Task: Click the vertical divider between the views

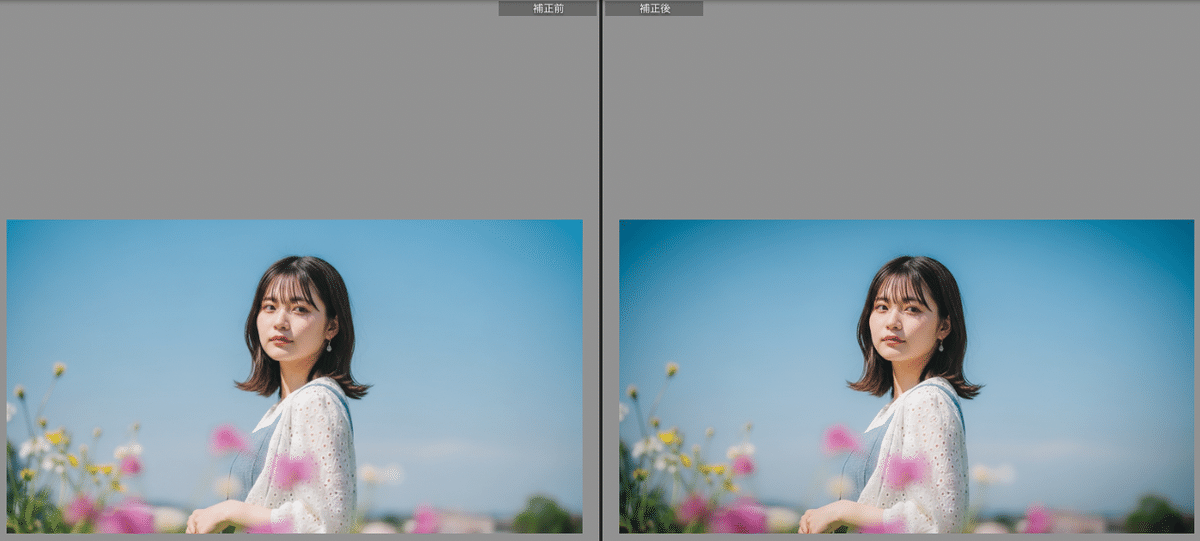Action: point(600,270)
